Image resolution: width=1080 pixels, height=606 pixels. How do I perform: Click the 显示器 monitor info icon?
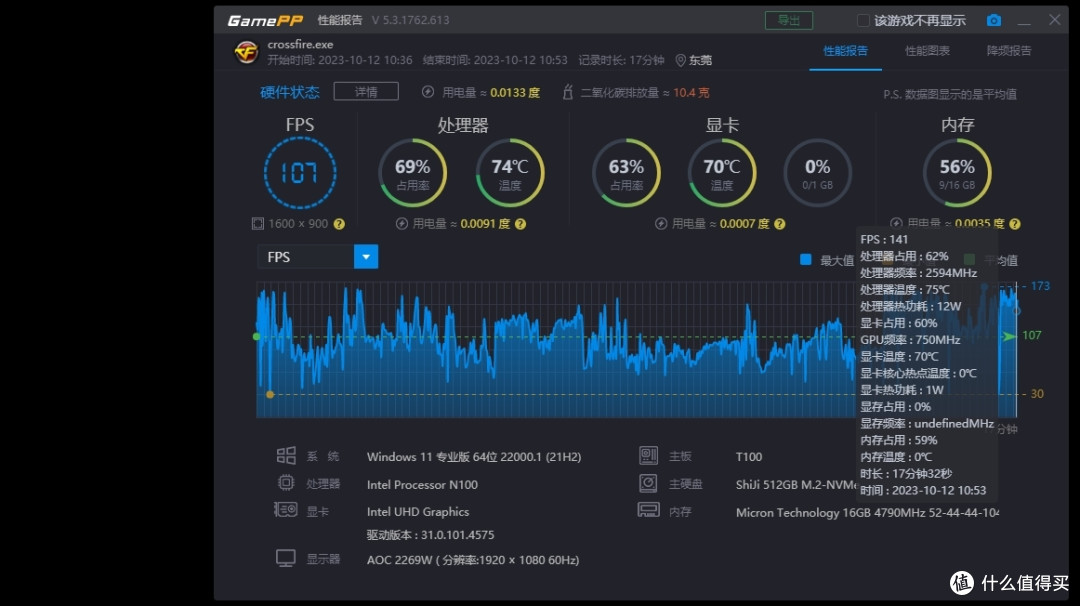(x=287, y=558)
